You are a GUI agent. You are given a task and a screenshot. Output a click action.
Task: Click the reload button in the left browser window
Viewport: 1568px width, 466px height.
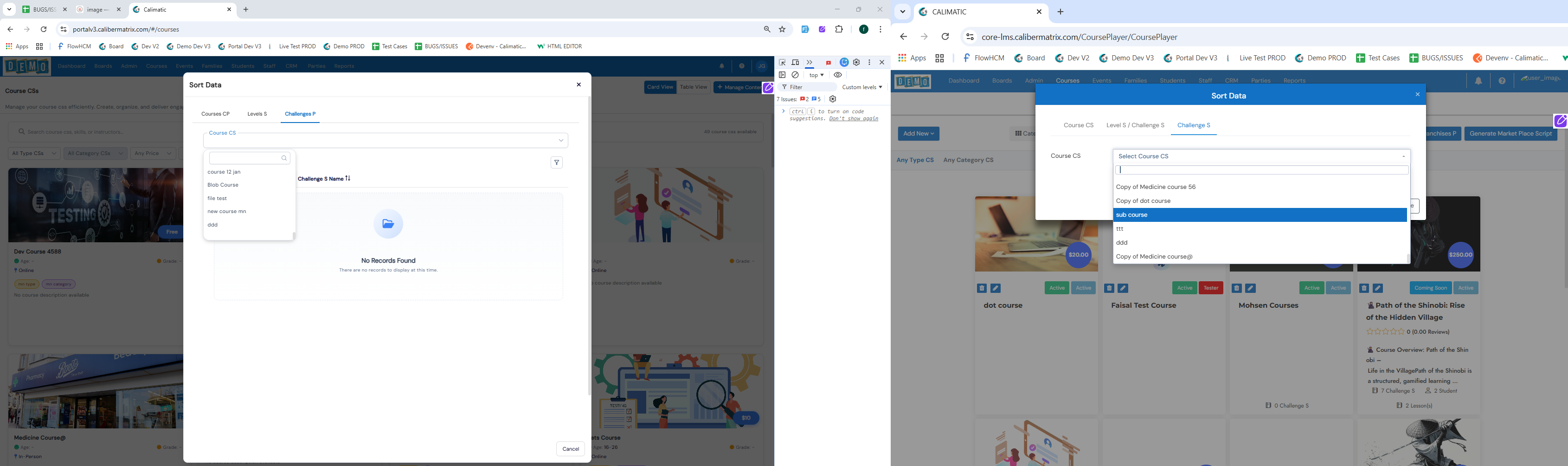point(44,29)
